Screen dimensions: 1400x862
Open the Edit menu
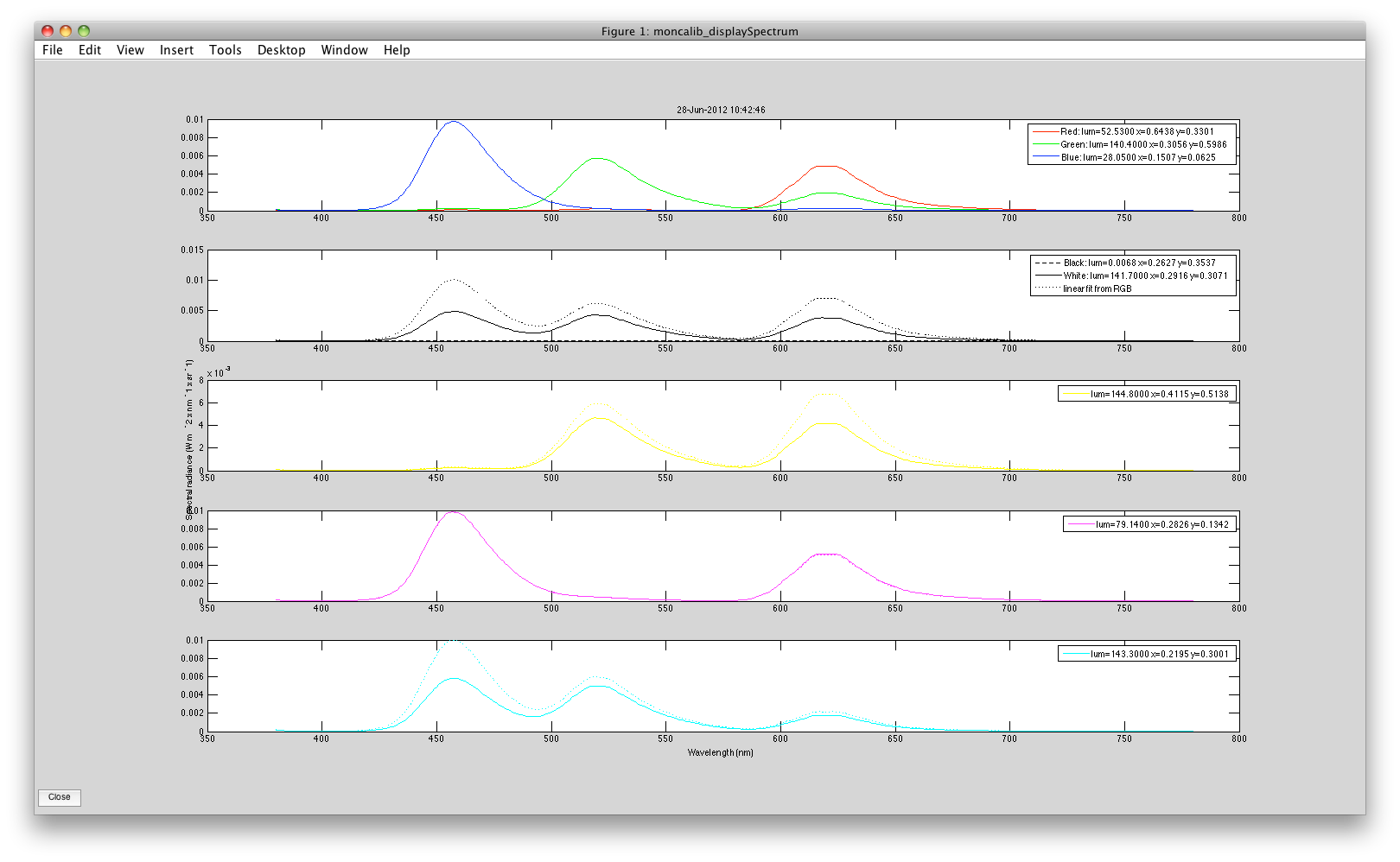[90, 50]
